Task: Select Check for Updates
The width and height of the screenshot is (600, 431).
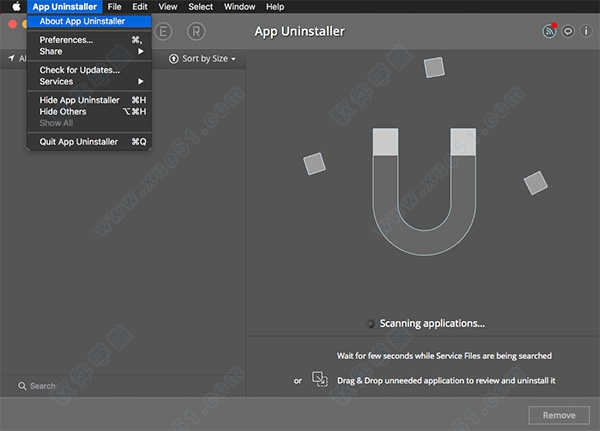Action: (x=89, y=70)
